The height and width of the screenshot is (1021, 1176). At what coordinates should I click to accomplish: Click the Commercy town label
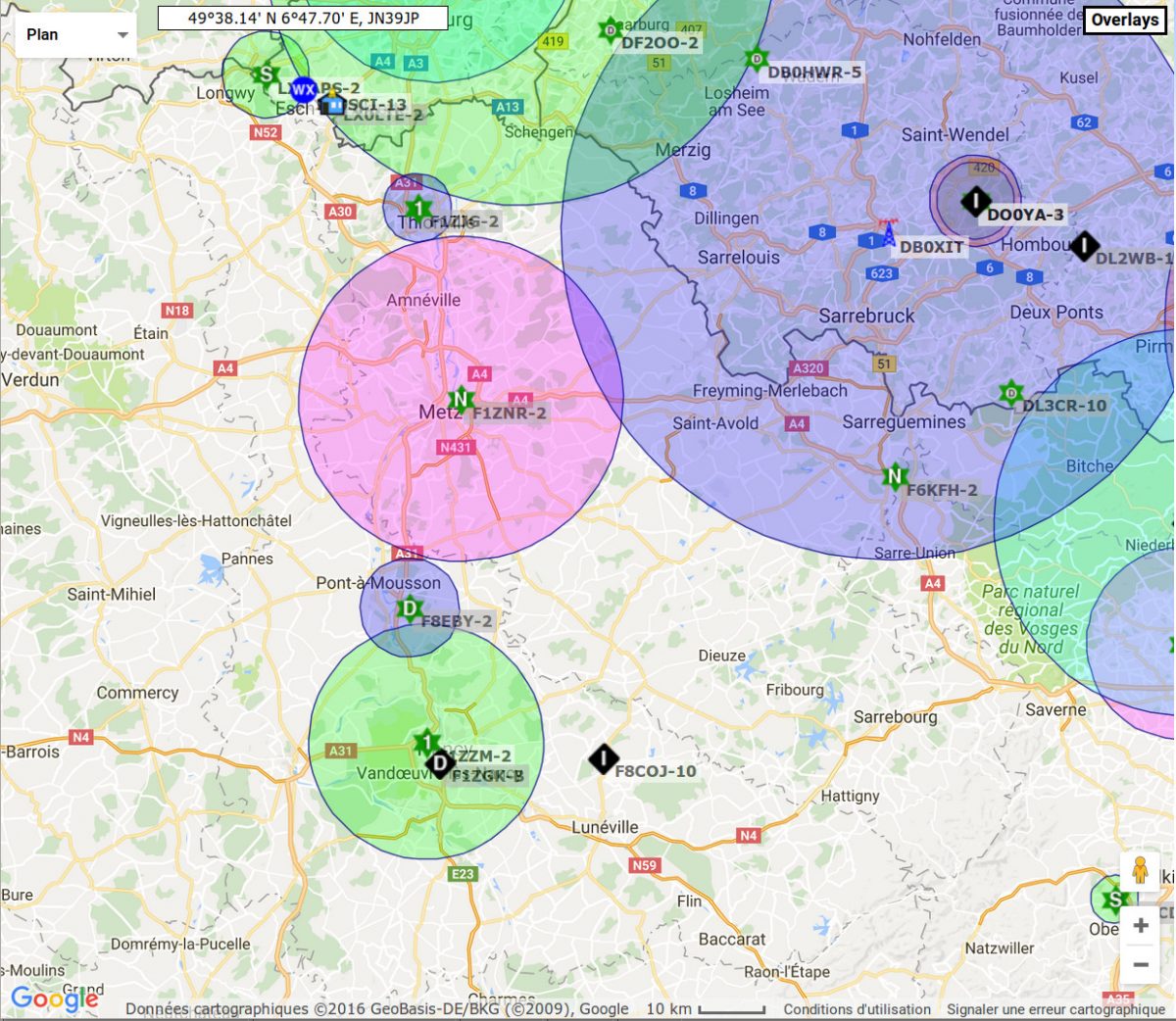pyautogui.click(x=137, y=693)
